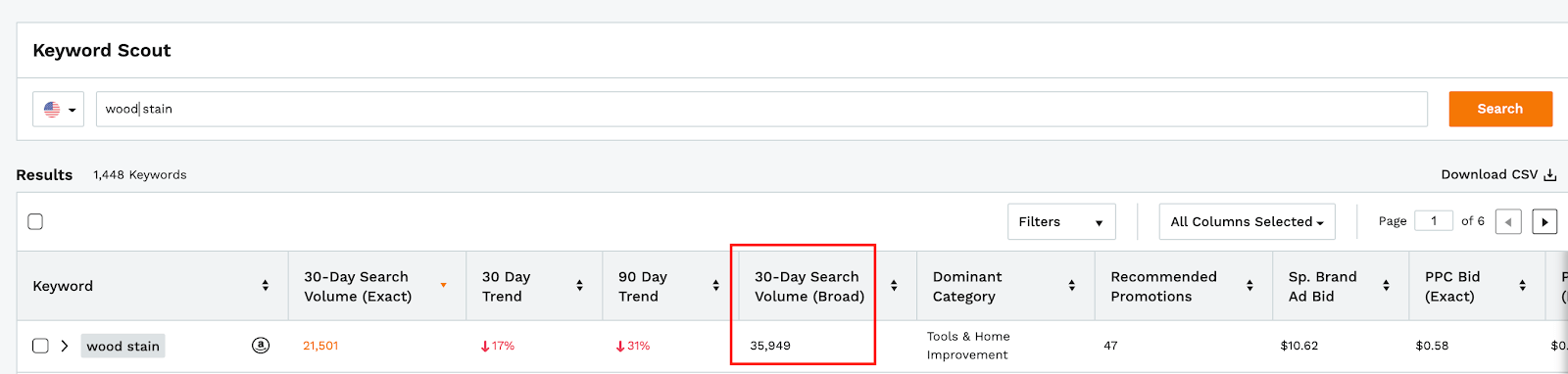Image resolution: width=1568 pixels, height=374 pixels.
Task: Sort by Sp. Brand Ad Bid arrows
Action: (1386, 286)
